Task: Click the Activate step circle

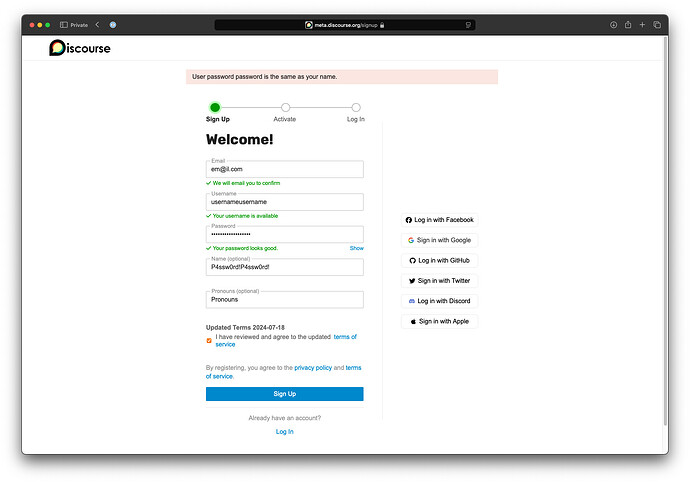Action: (286, 107)
